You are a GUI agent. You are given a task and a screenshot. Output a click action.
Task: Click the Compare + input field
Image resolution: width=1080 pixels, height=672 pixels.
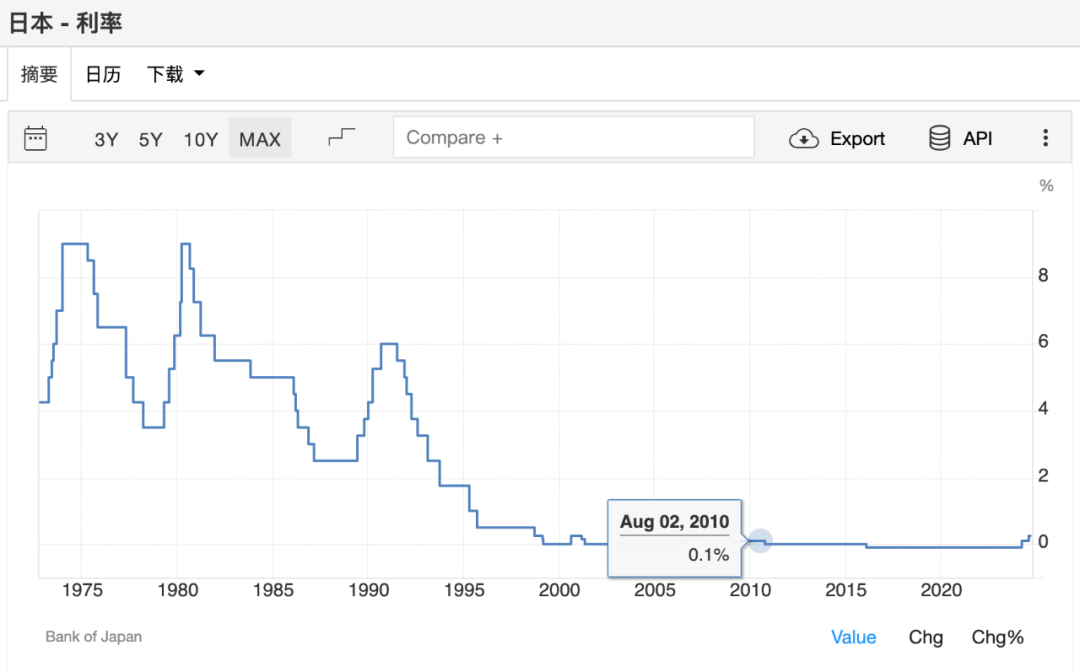click(x=574, y=138)
